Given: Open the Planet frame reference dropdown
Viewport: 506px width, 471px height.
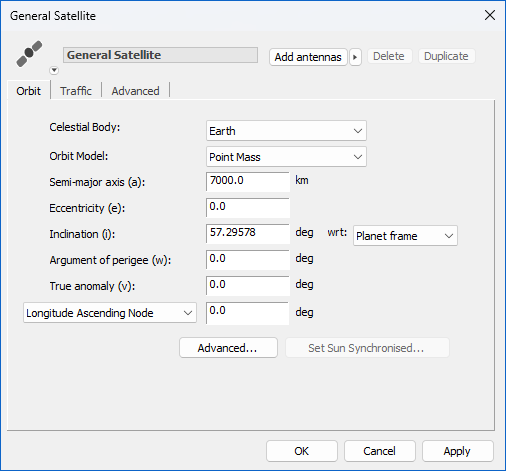Looking at the screenshot, I should point(405,236).
